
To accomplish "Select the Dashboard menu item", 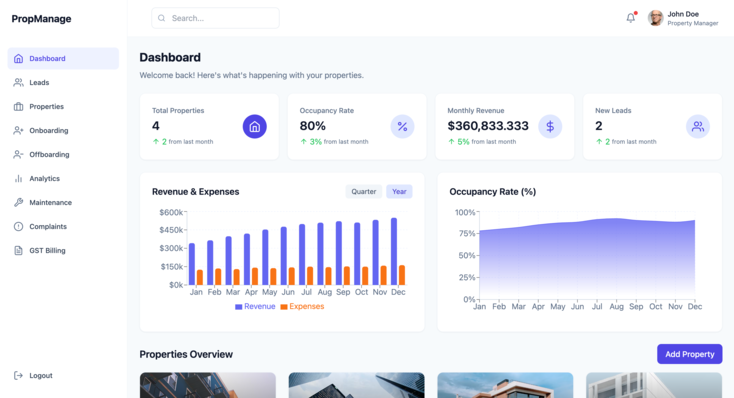I will 63,59.
